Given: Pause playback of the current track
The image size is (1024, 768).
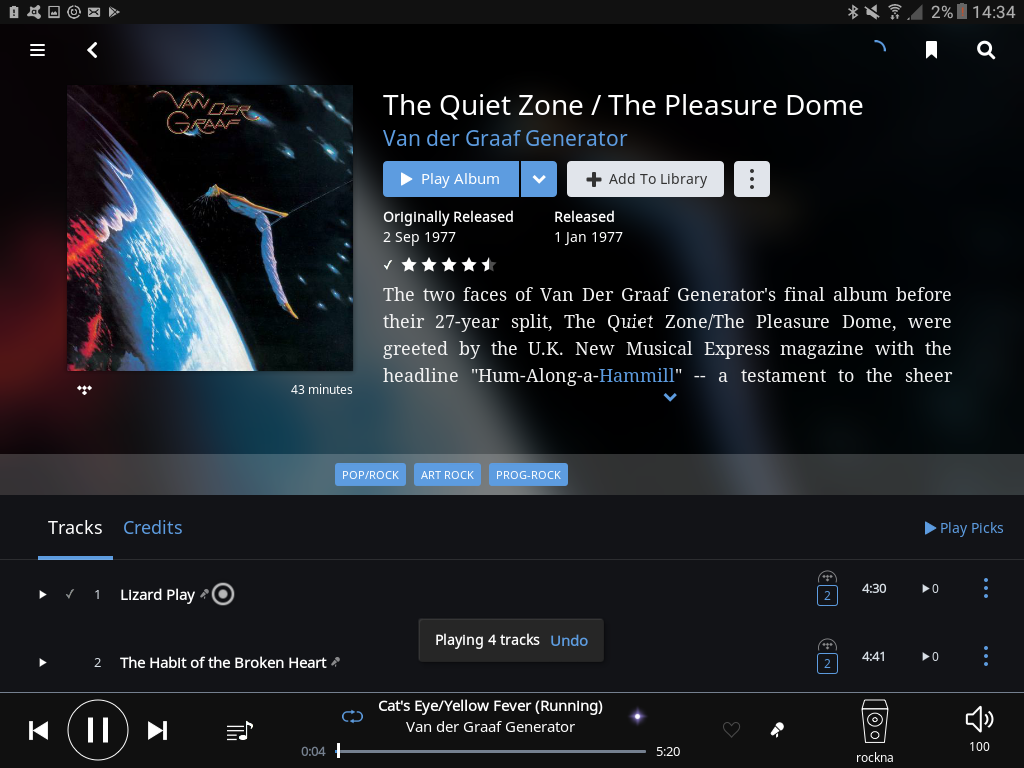Looking at the screenshot, I should pos(98,730).
